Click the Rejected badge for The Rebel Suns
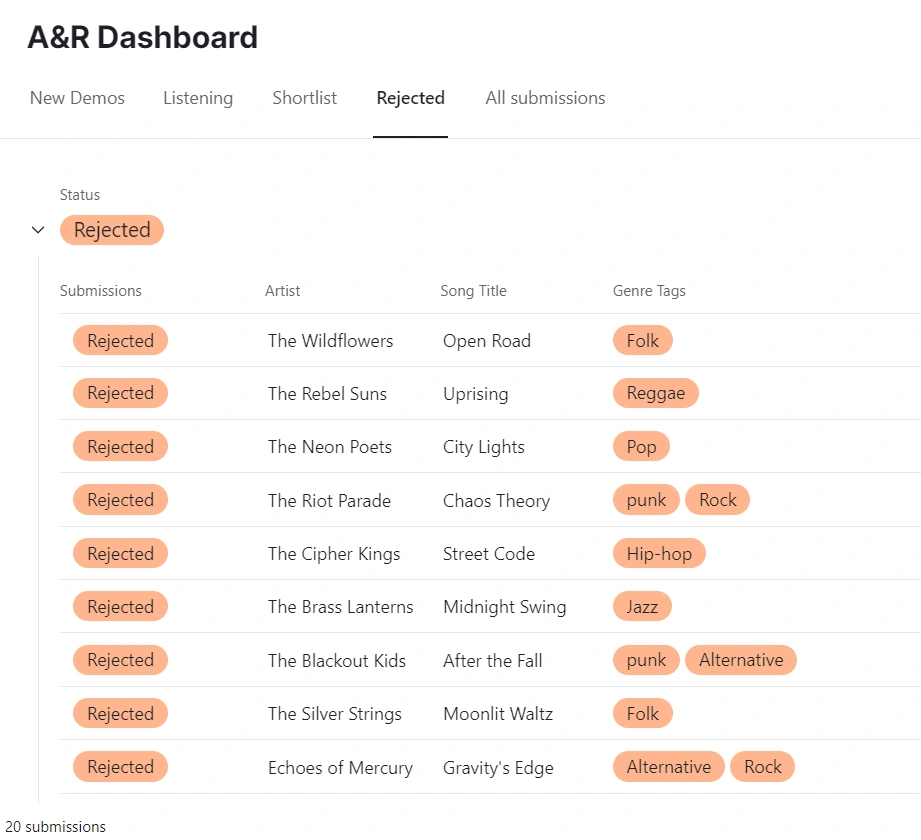Screen dimensions: 921x840 tap(120, 393)
